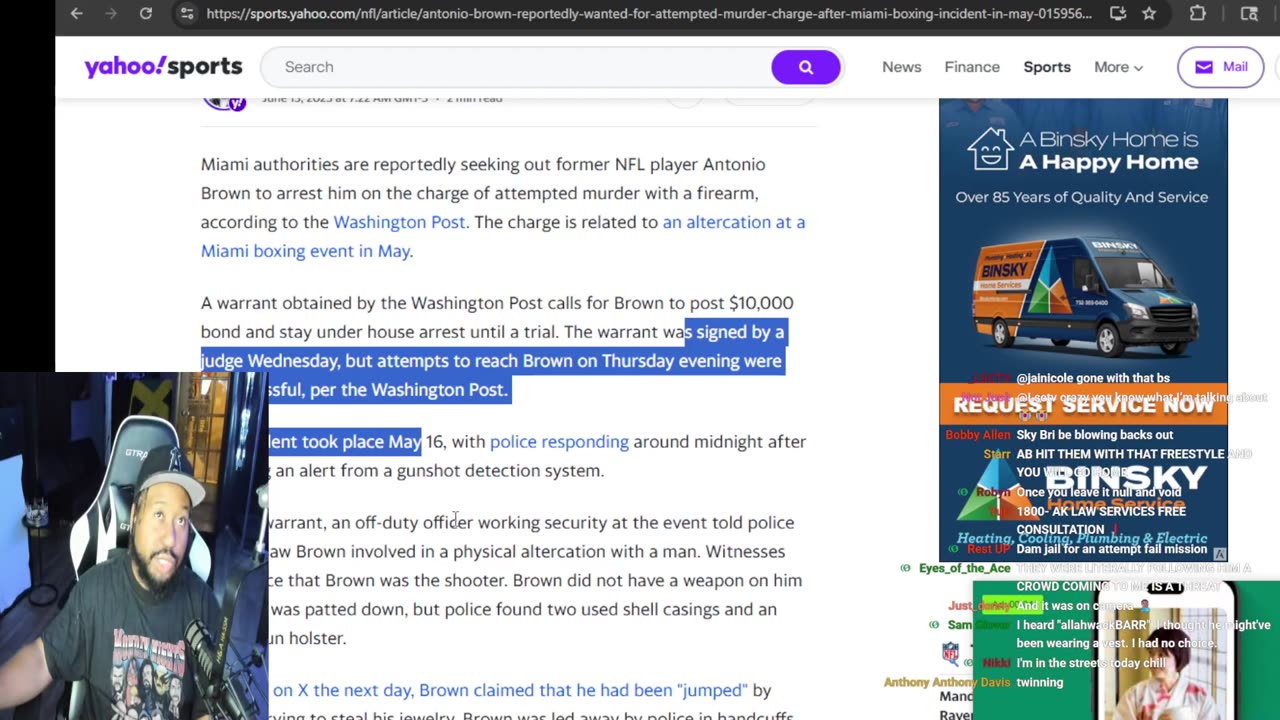Bookmark this page with the star icon

tap(1149, 13)
